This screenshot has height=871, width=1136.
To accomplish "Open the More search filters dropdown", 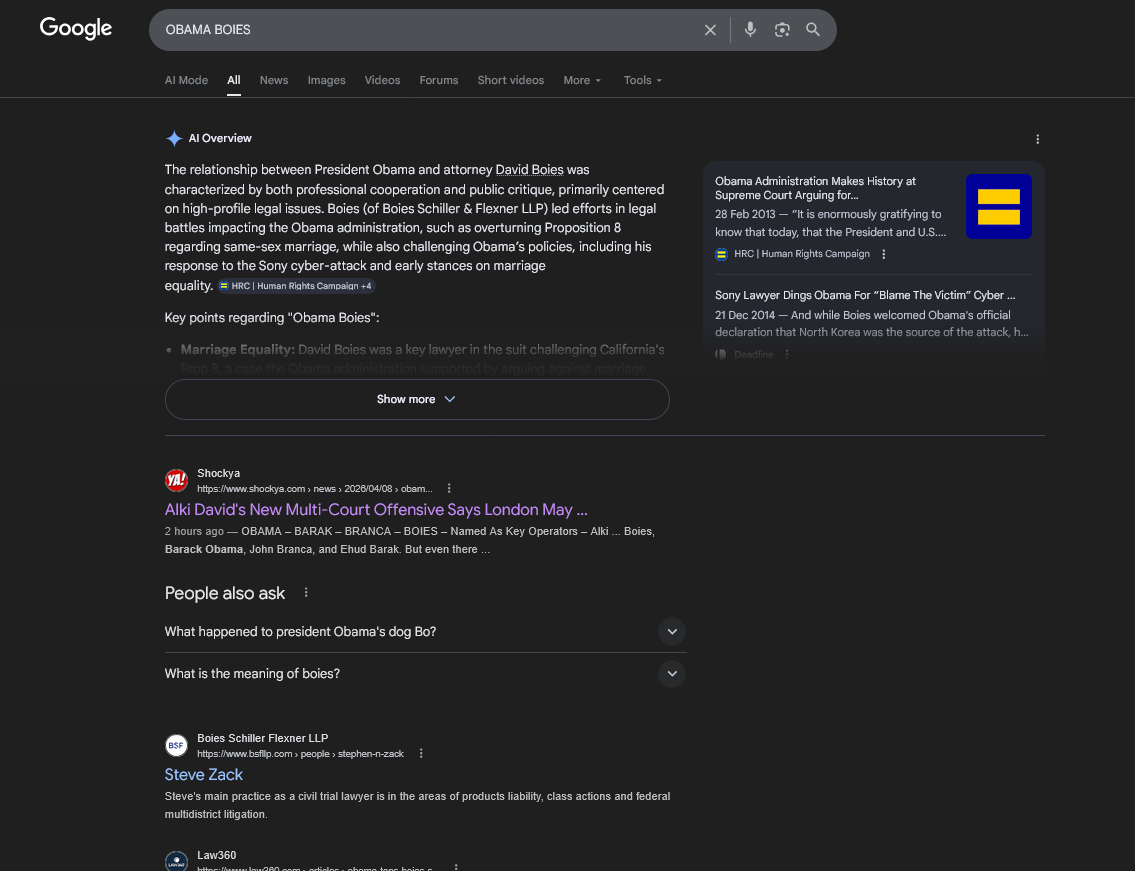I will point(582,80).
